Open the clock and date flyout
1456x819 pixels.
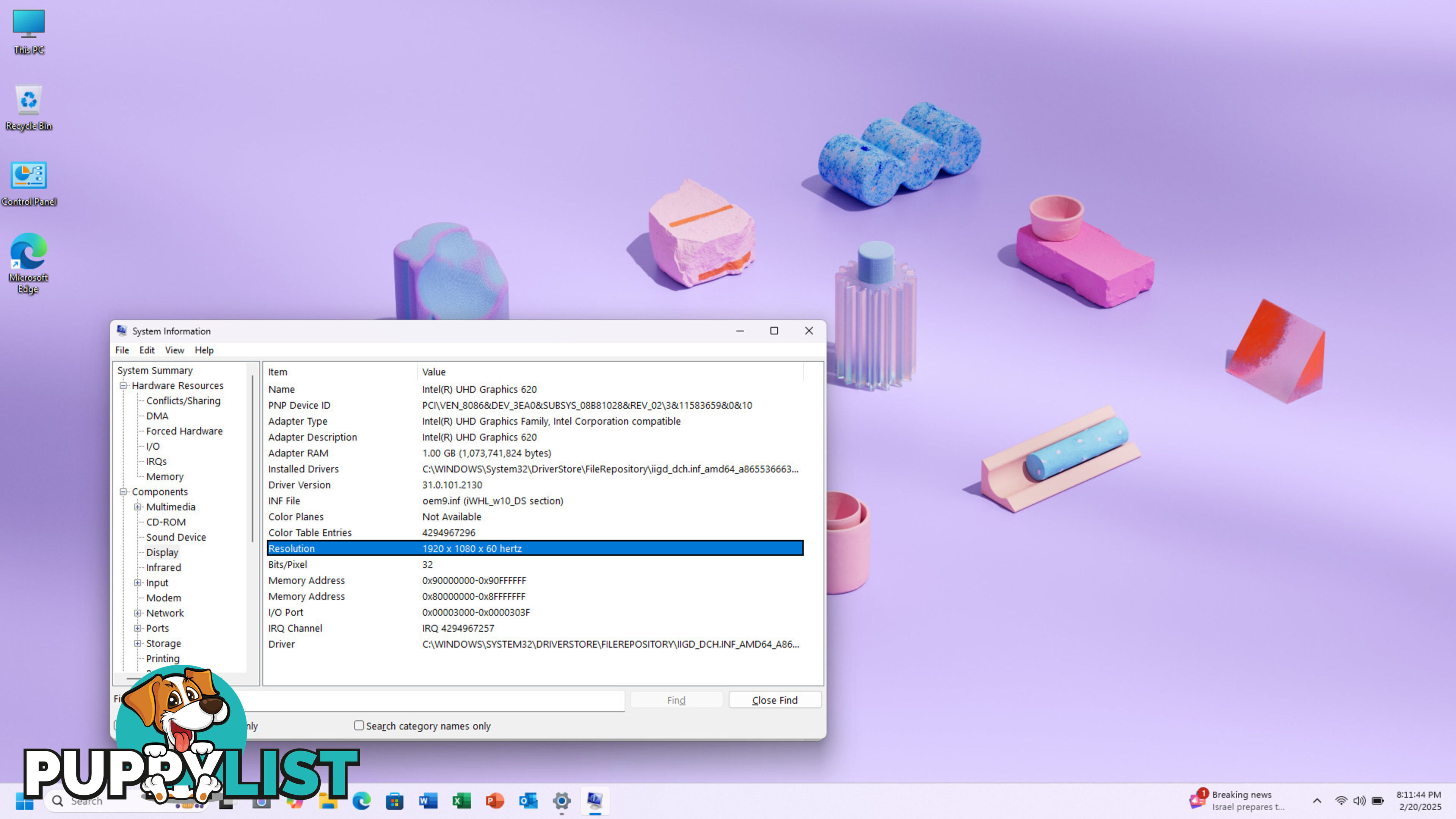click(1419, 801)
